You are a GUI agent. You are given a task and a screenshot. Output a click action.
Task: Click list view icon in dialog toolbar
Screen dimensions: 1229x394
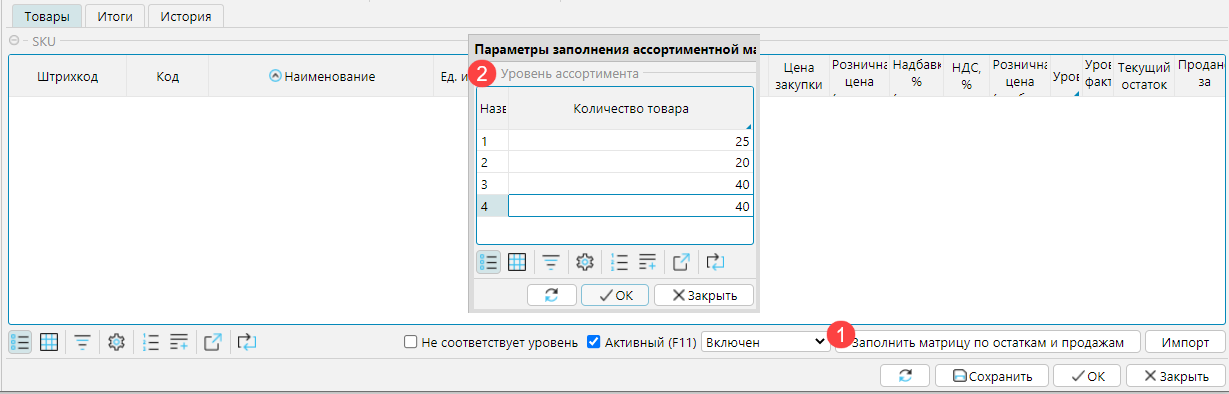[x=489, y=262]
